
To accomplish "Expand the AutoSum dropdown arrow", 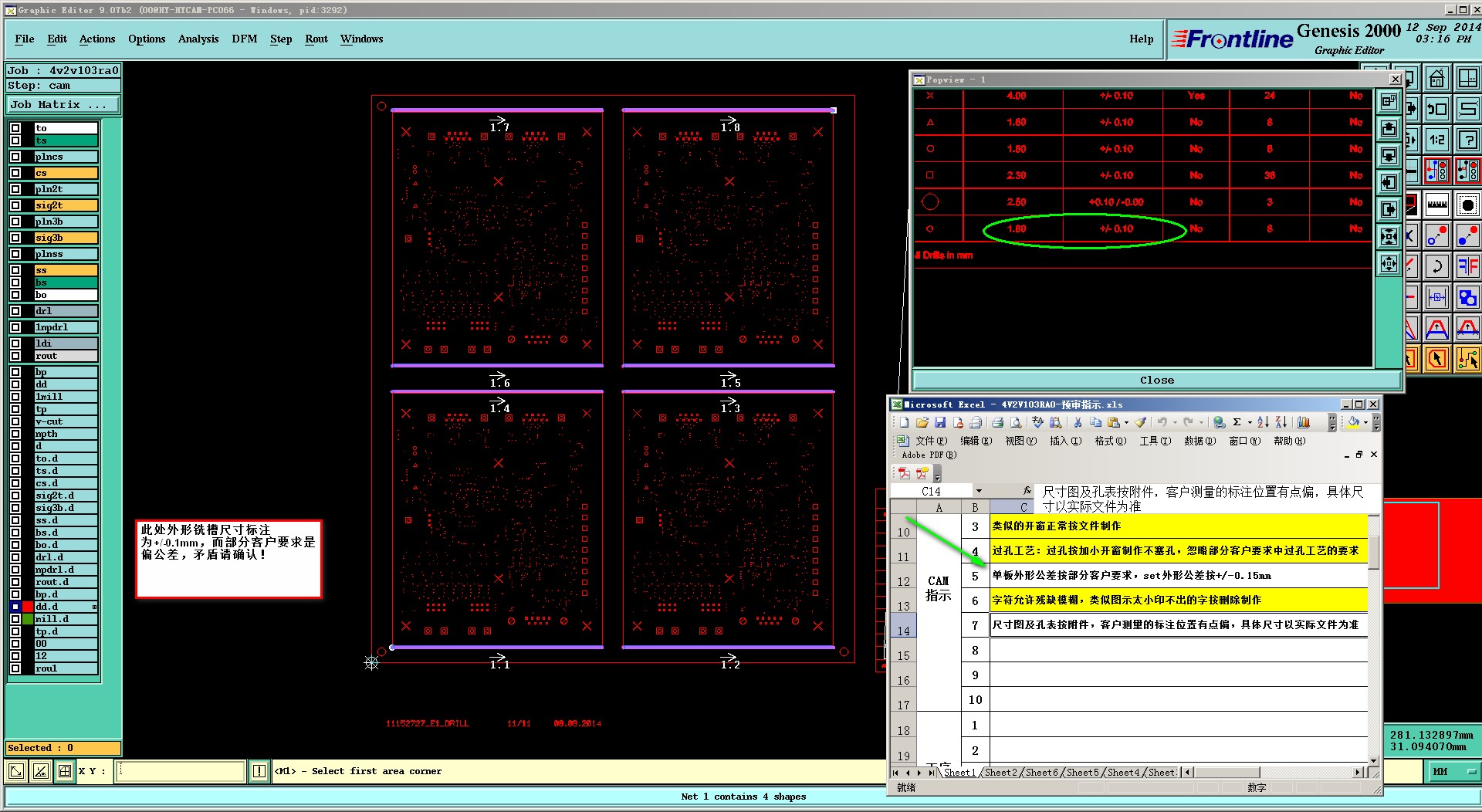I will click(1250, 422).
